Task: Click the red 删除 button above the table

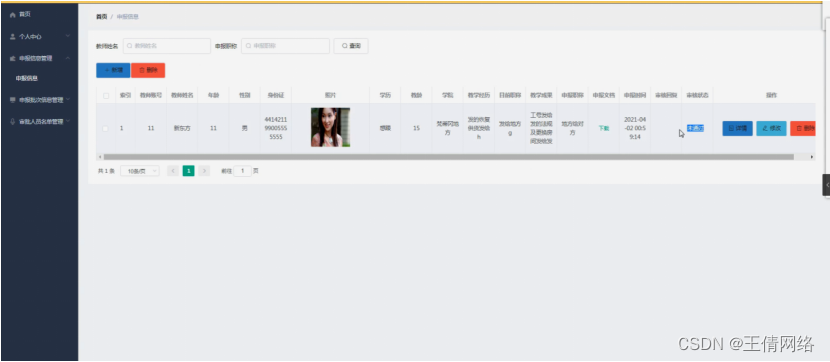Action: (148, 70)
